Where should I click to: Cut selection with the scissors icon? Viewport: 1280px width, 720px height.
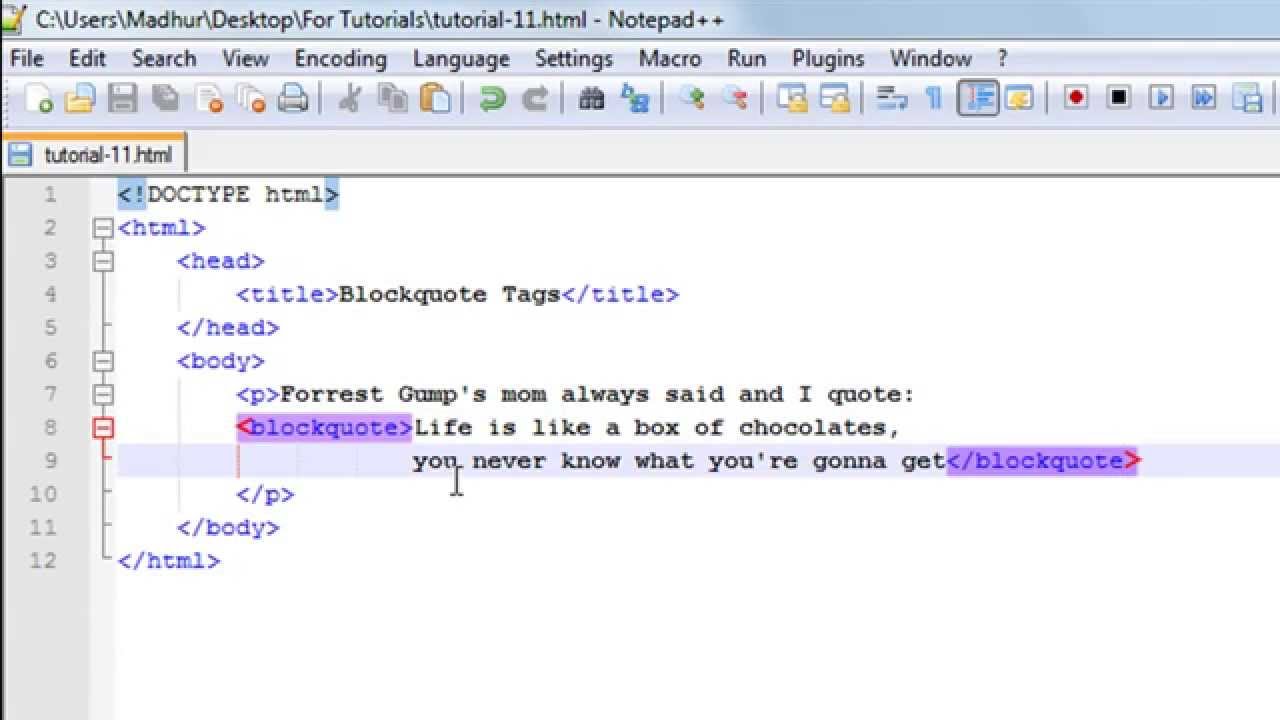coord(349,98)
